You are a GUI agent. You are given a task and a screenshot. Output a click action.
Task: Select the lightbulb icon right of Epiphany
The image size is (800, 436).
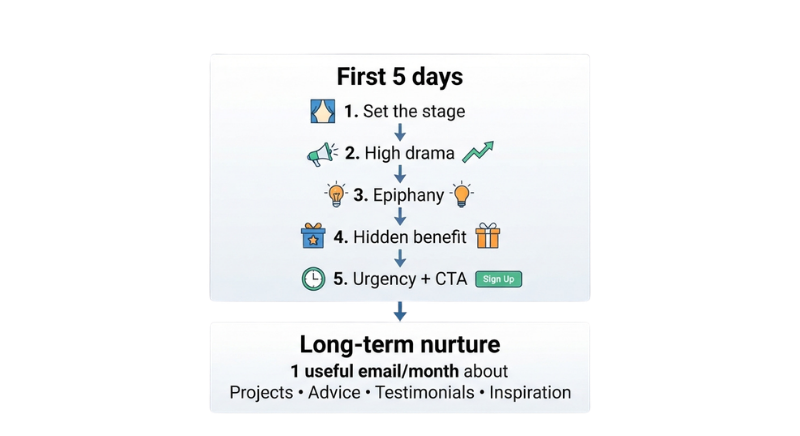[x=462, y=194]
